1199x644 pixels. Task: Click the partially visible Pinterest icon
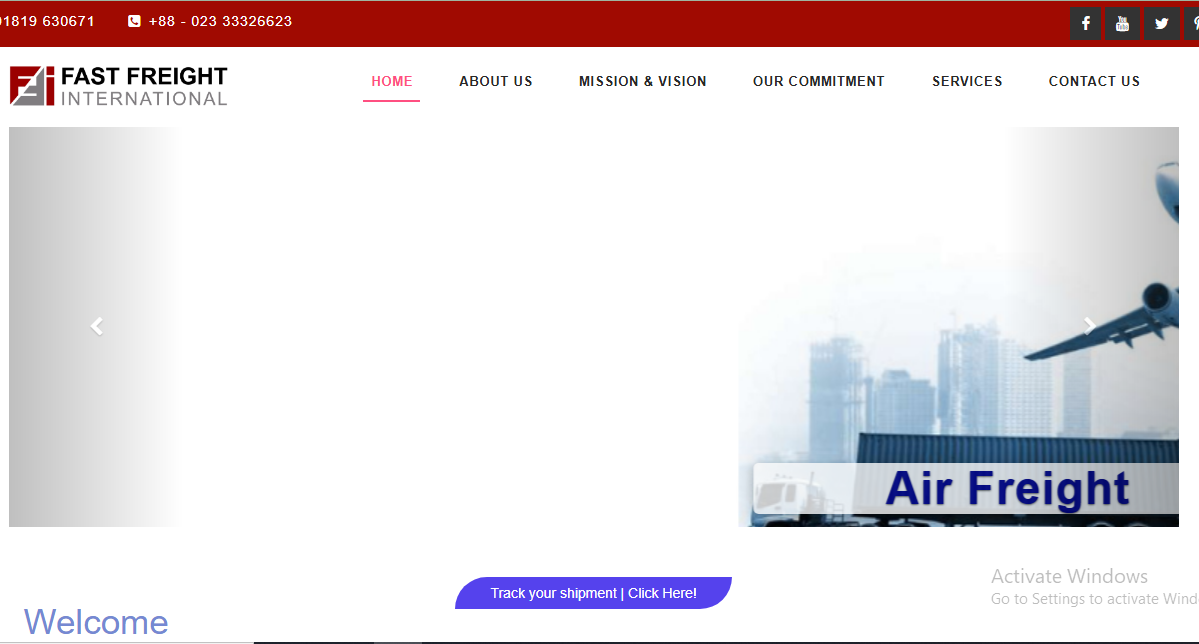(1192, 24)
